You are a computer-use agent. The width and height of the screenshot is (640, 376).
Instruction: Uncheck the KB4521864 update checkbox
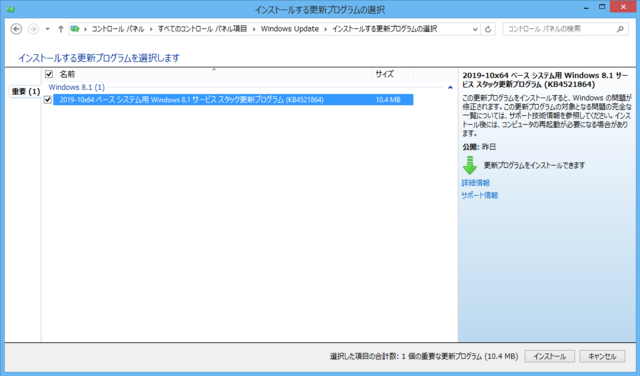pyautogui.click(x=48, y=100)
